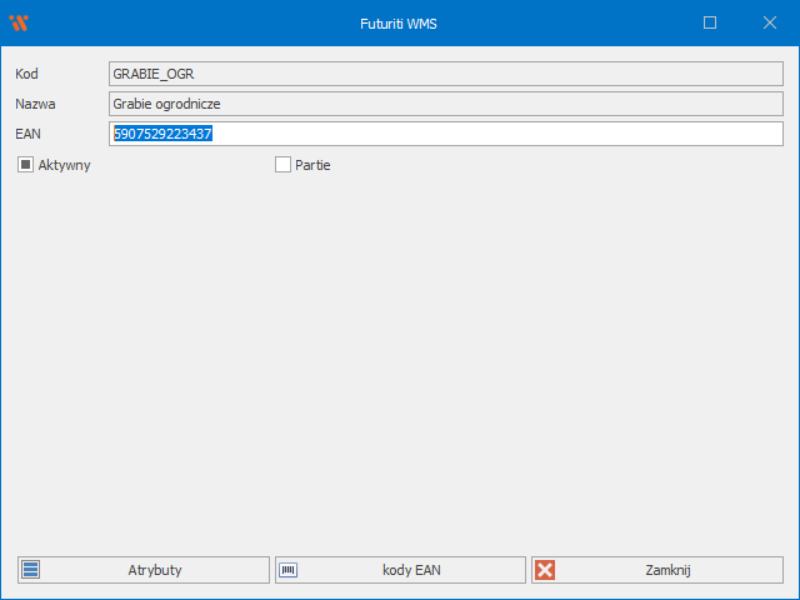Toggle the Aktywny checkbox
Image resolution: width=800 pixels, height=600 pixels.
click(26, 165)
